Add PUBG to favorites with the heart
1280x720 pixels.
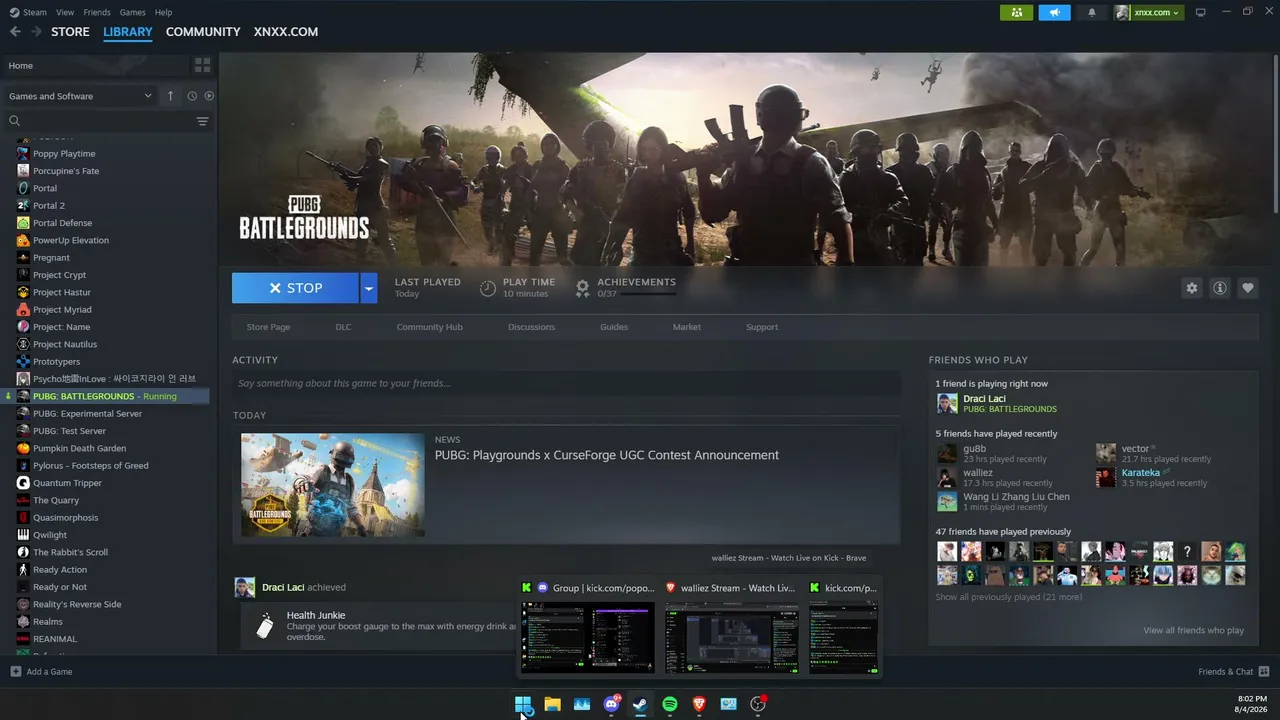pyautogui.click(x=1247, y=288)
